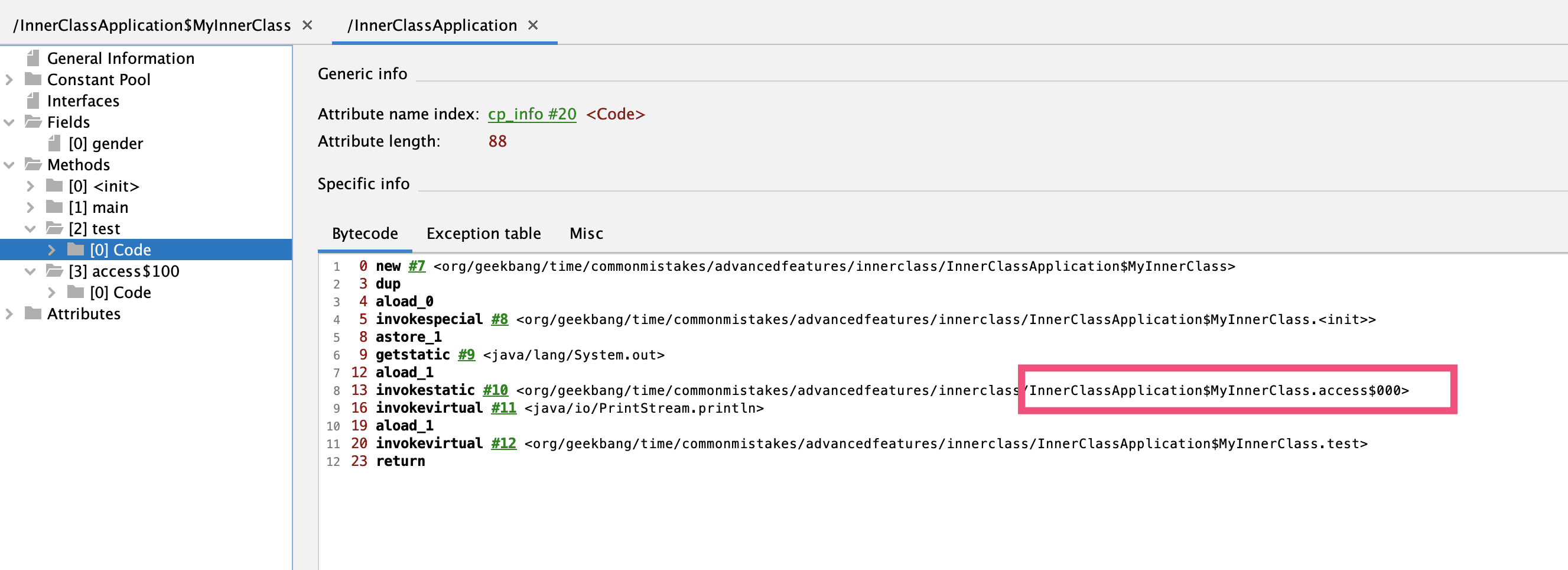
Task: Click the <init> method folder icon
Action: click(x=54, y=186)
